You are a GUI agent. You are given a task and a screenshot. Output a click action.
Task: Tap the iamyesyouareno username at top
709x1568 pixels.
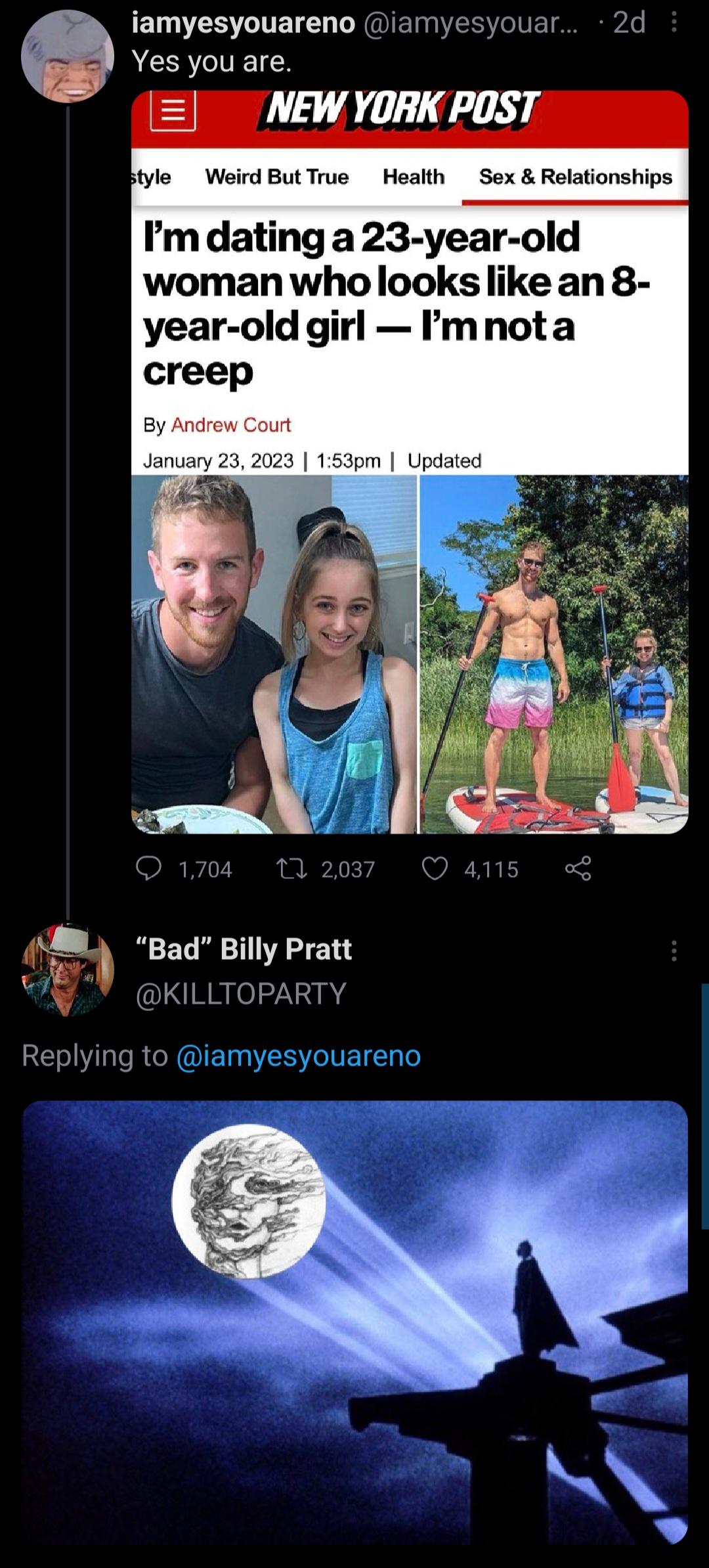pyautogui.click(x=244, y=24)
